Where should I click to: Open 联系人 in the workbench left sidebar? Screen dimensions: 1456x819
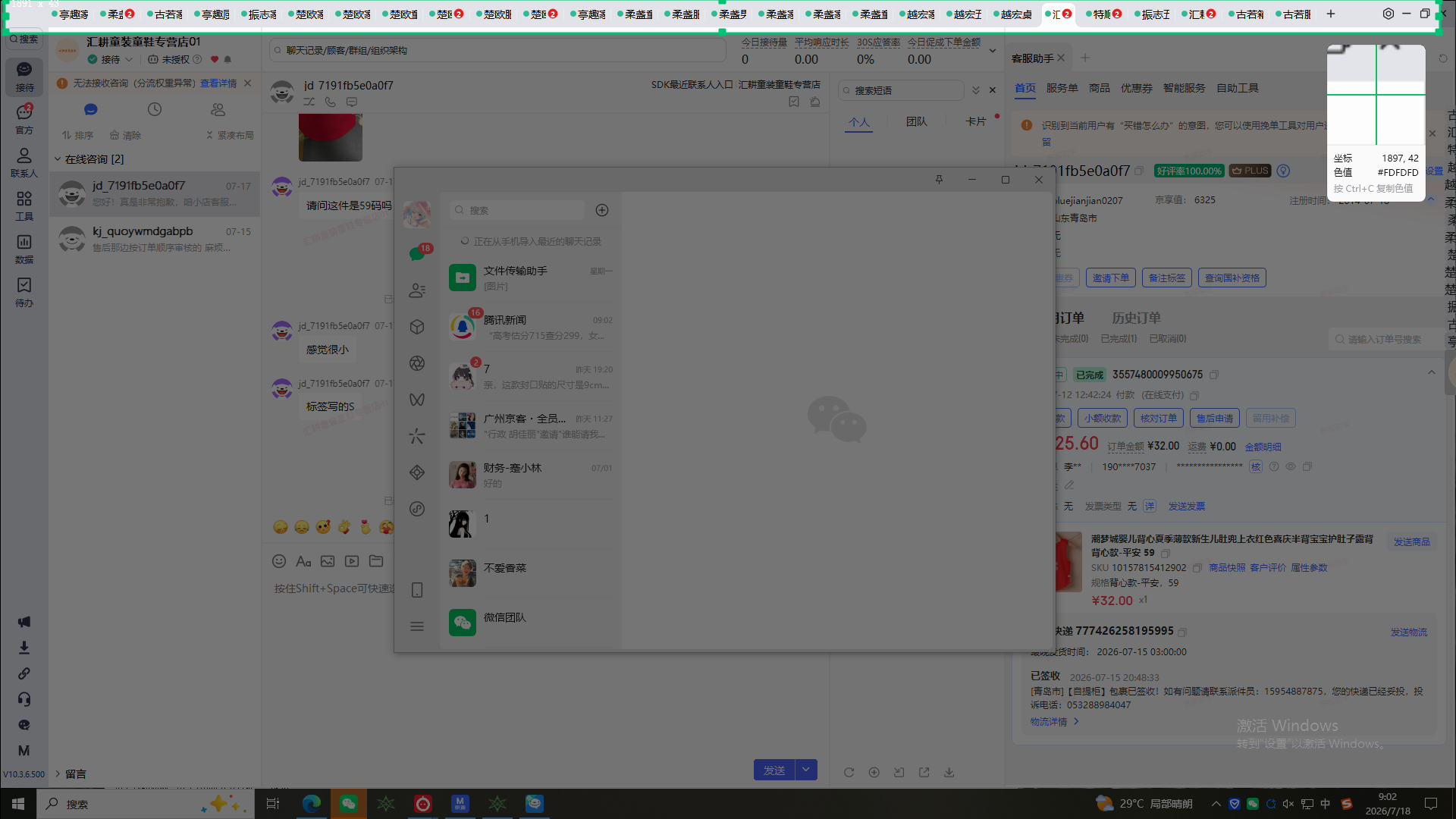[24, 162]
